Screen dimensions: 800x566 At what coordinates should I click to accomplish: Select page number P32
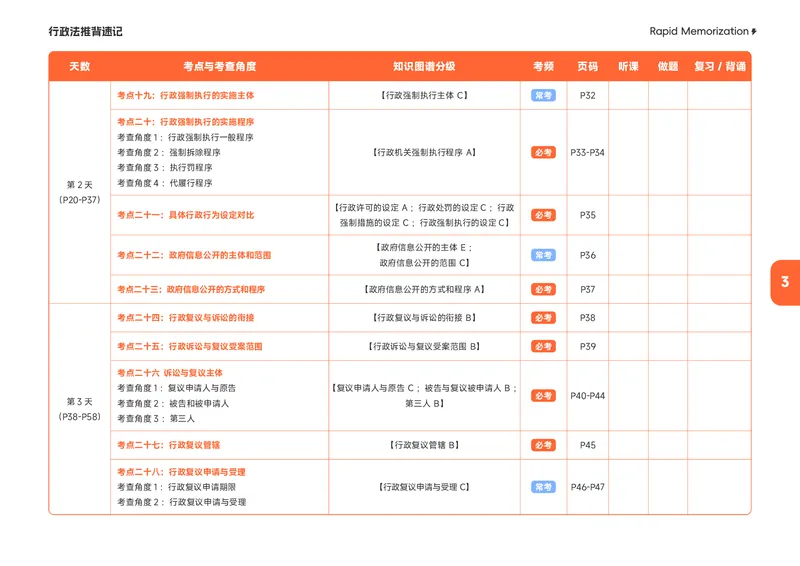(x=587, y=95)
